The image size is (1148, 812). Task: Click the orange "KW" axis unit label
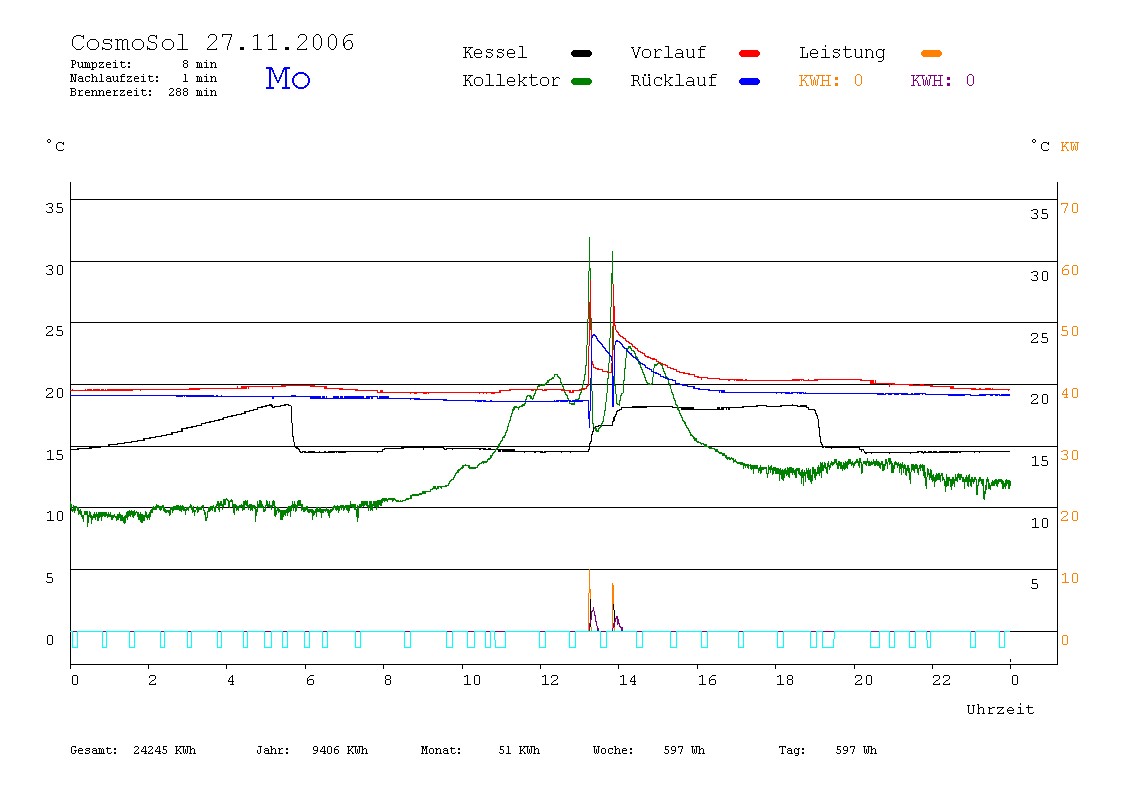point(1070,146)
